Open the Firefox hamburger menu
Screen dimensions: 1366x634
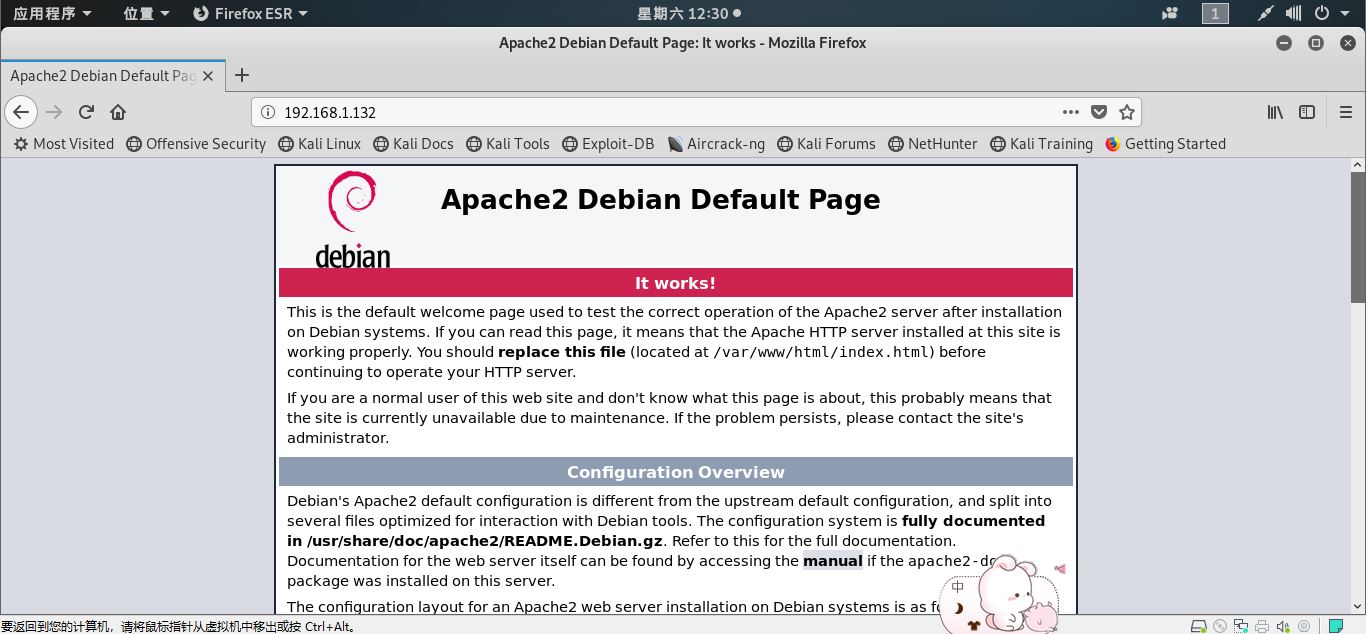(x=1346, y=112)
